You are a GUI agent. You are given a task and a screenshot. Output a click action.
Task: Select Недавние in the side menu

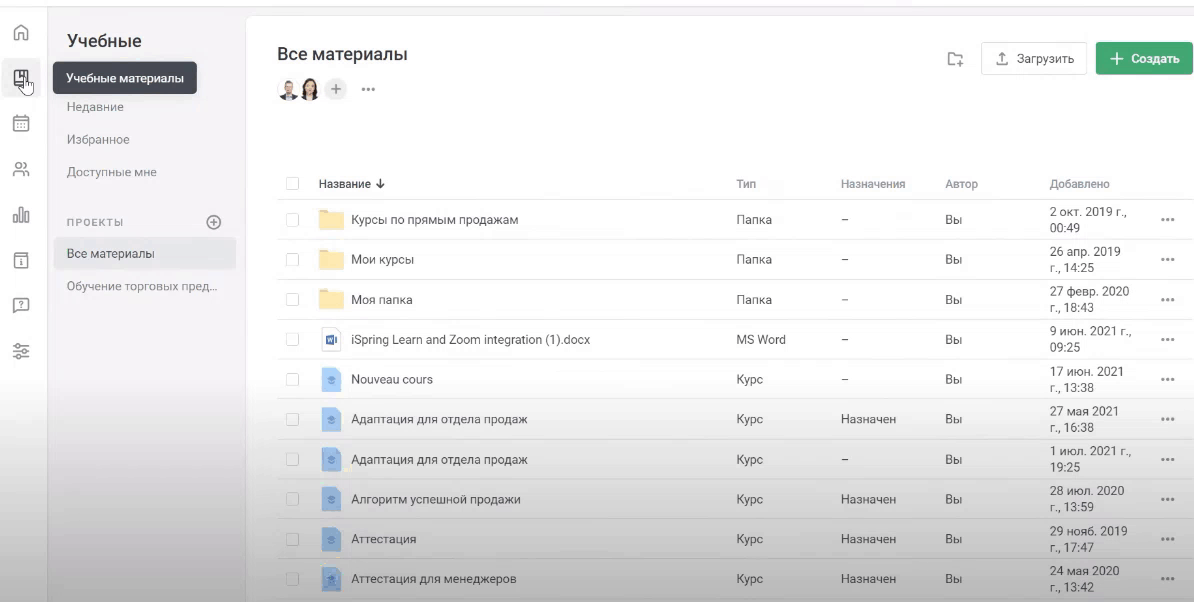click(x=95, y=107)
